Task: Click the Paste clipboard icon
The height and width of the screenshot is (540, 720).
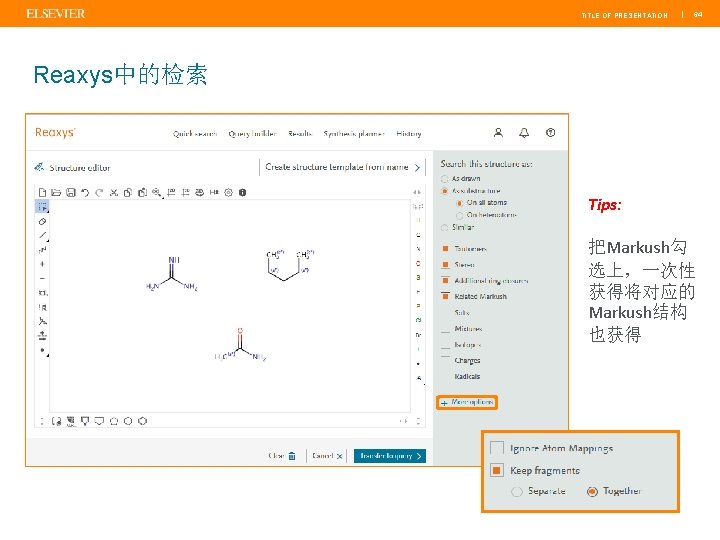Action: click(142, 192)
